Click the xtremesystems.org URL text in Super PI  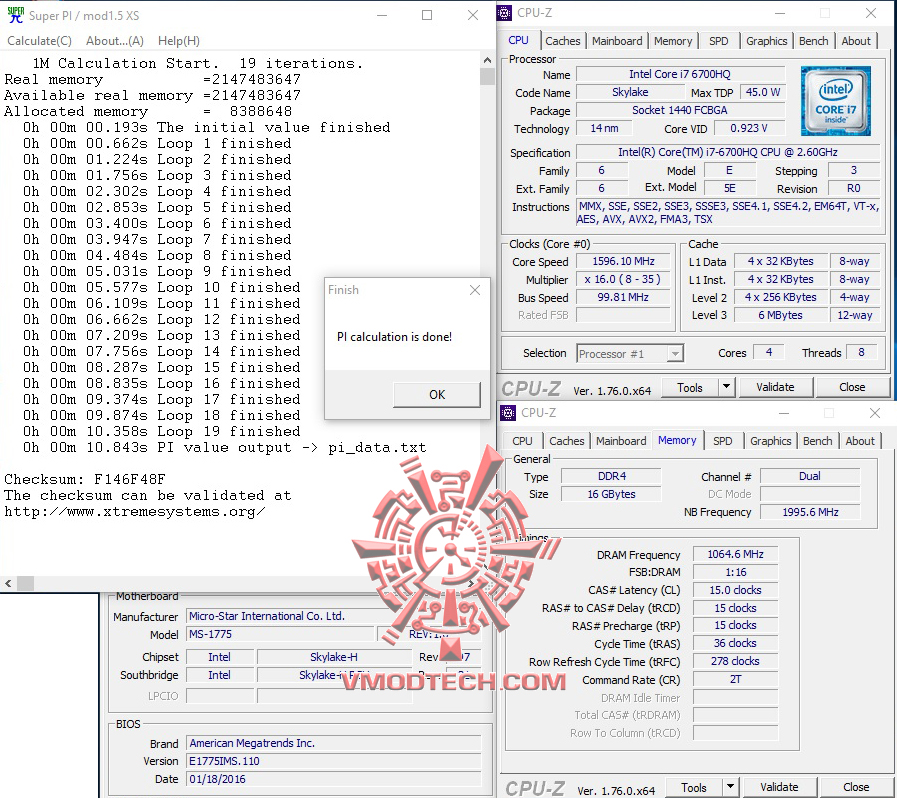point(134,511)
